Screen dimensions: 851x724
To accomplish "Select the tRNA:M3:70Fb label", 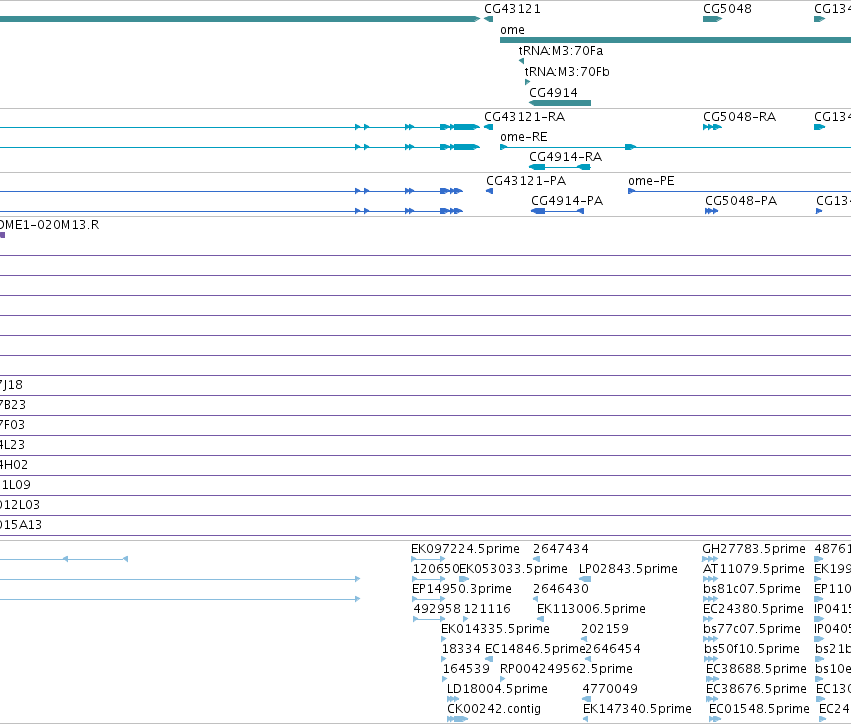I will click(567, 72).
